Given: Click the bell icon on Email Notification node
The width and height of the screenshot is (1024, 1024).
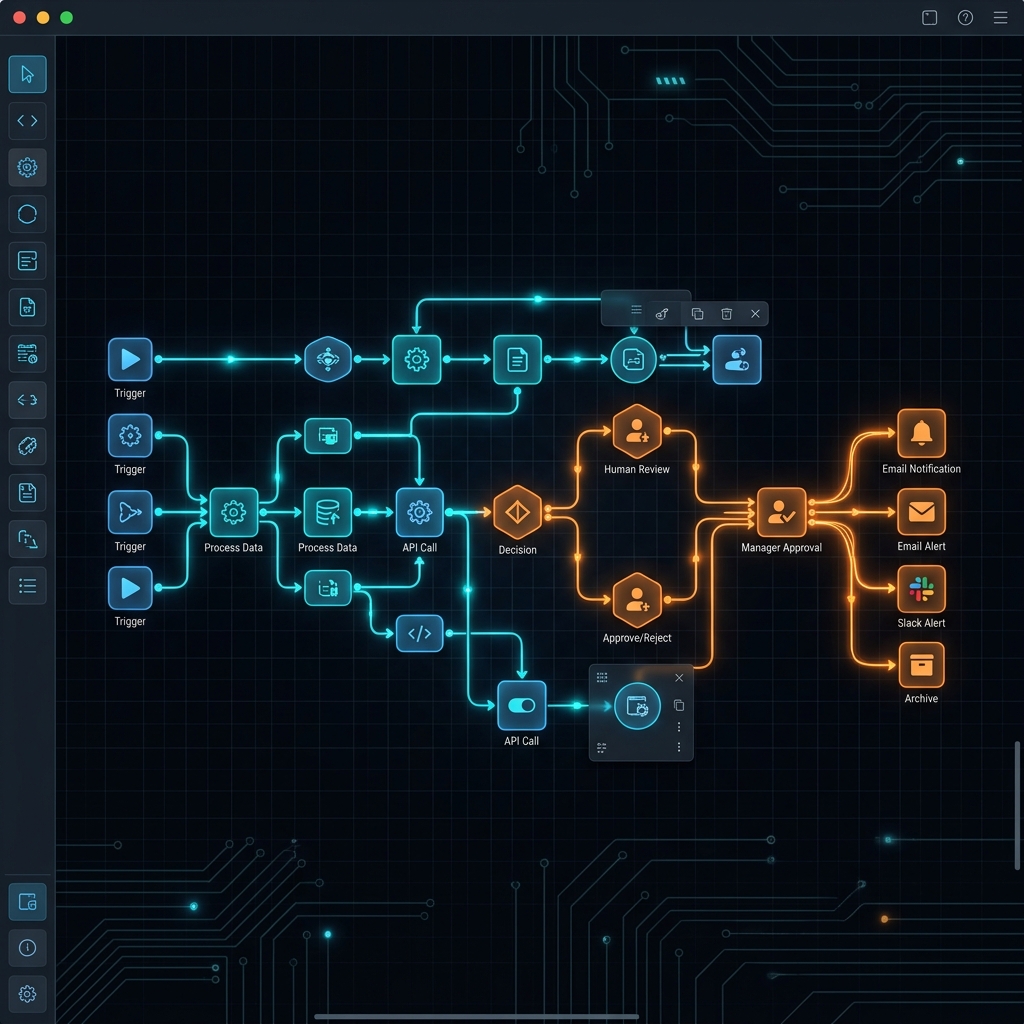Looking at the screenshot, I should pyautogui.click(x=921, y=432).
